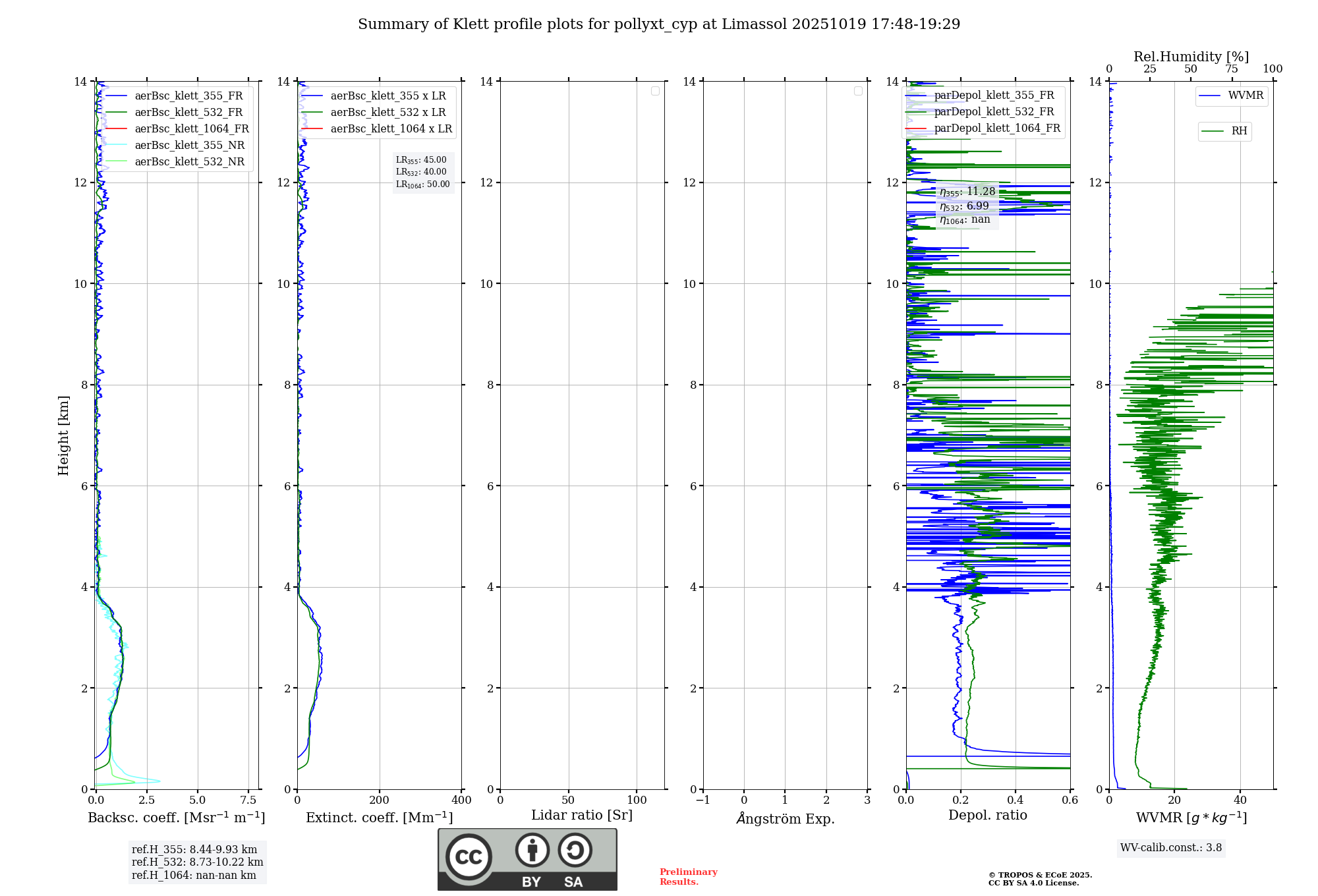1318x896 pixels.
Task: Click the plot title Summary of Klett profile
Action: coord(658,24)
